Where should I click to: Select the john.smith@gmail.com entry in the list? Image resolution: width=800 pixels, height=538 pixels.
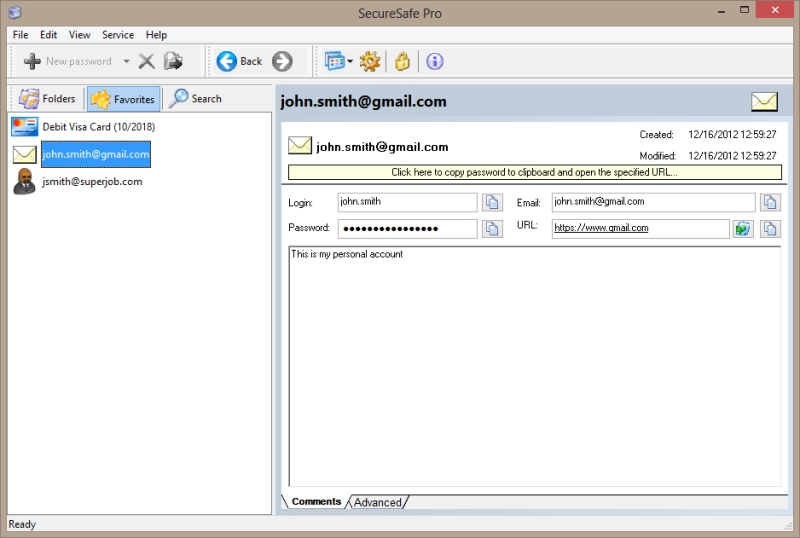96,154
